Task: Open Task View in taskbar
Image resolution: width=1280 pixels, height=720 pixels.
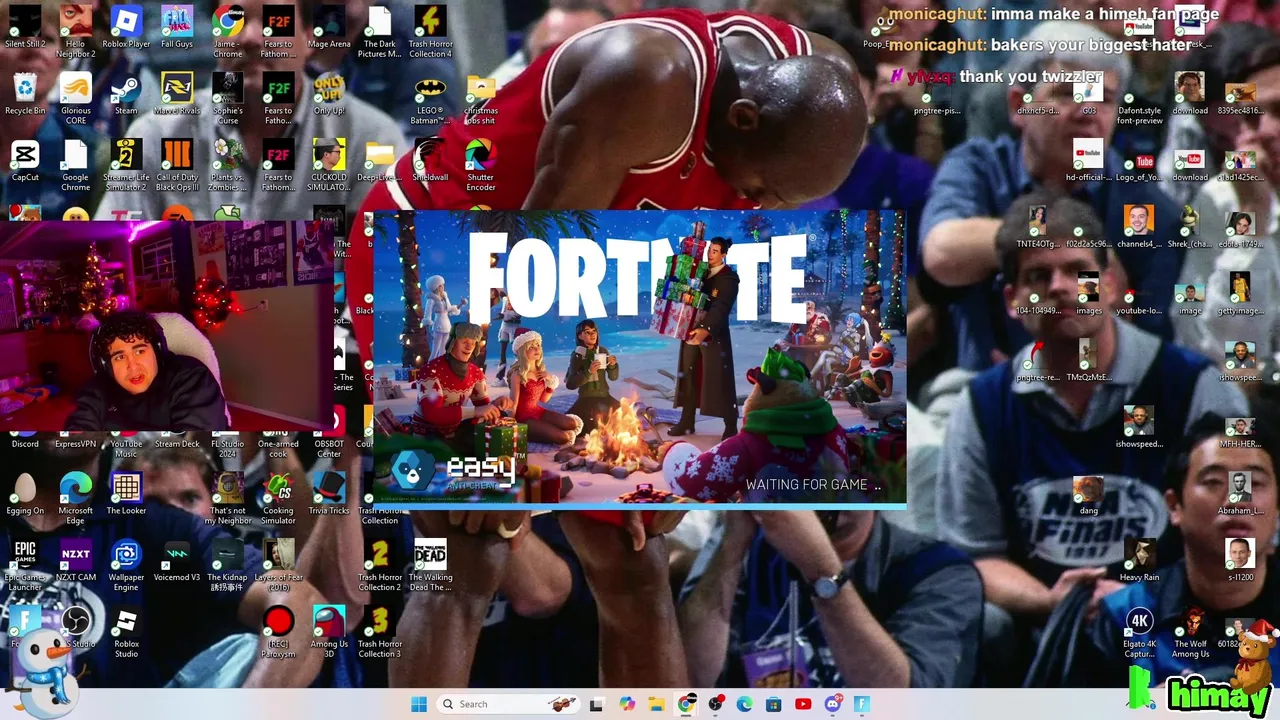Action: tap(597, 704)
